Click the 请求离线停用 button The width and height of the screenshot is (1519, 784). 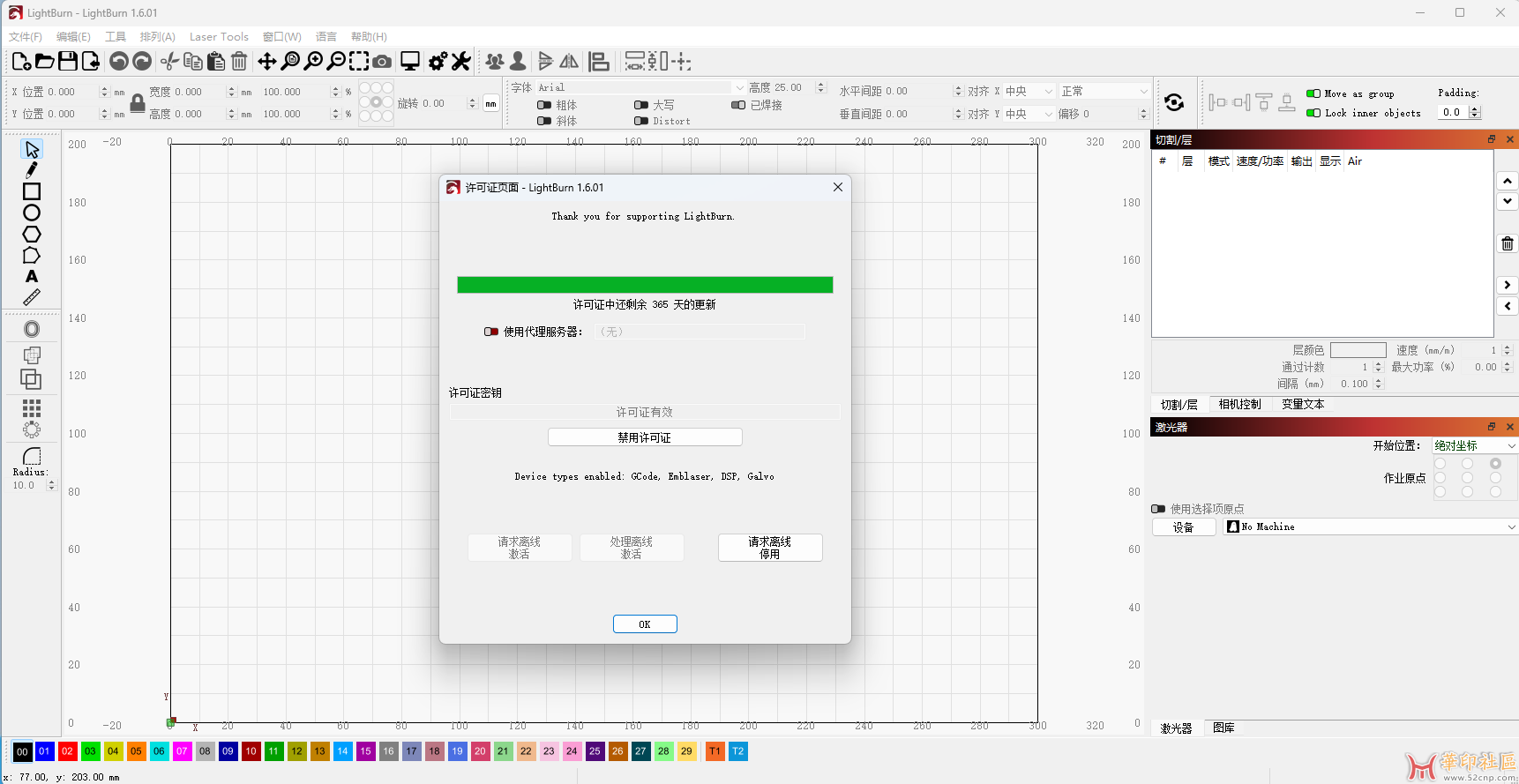[x=770, y=548]
